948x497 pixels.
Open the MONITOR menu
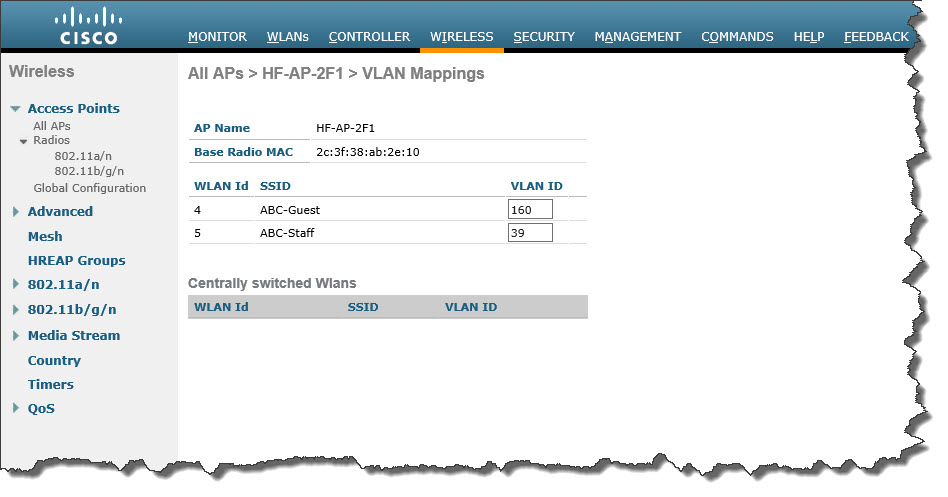217,37
